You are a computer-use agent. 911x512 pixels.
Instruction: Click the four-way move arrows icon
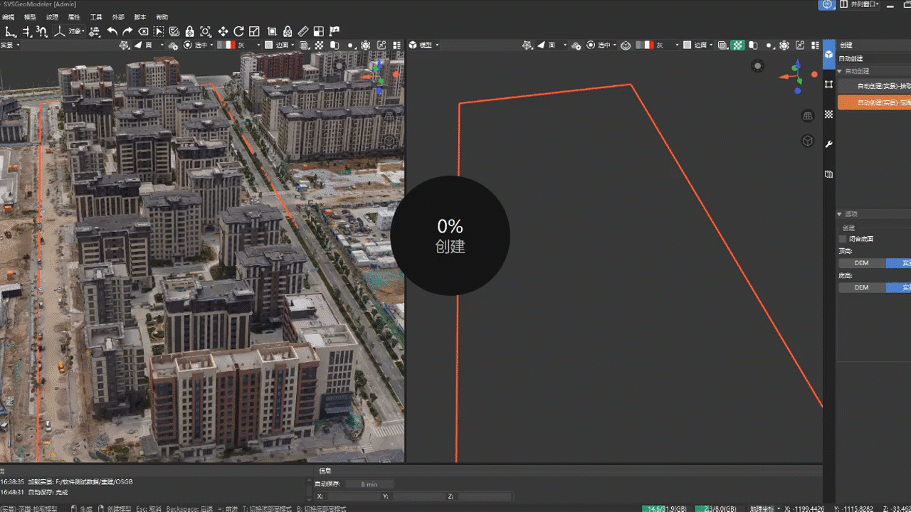pyautogui.click(x=223, y=32)
